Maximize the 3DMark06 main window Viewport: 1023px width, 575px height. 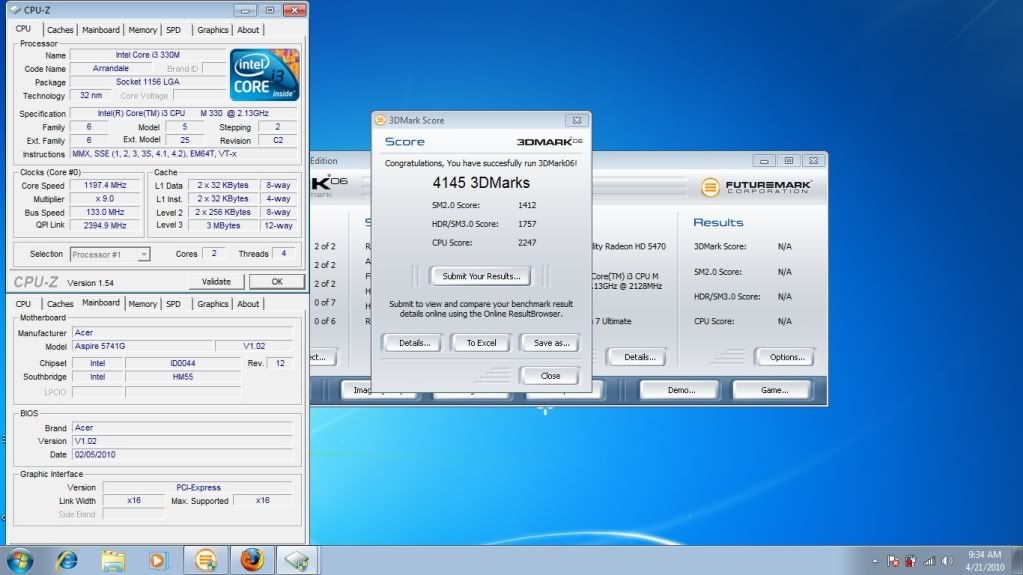click(x=789, y=161)
